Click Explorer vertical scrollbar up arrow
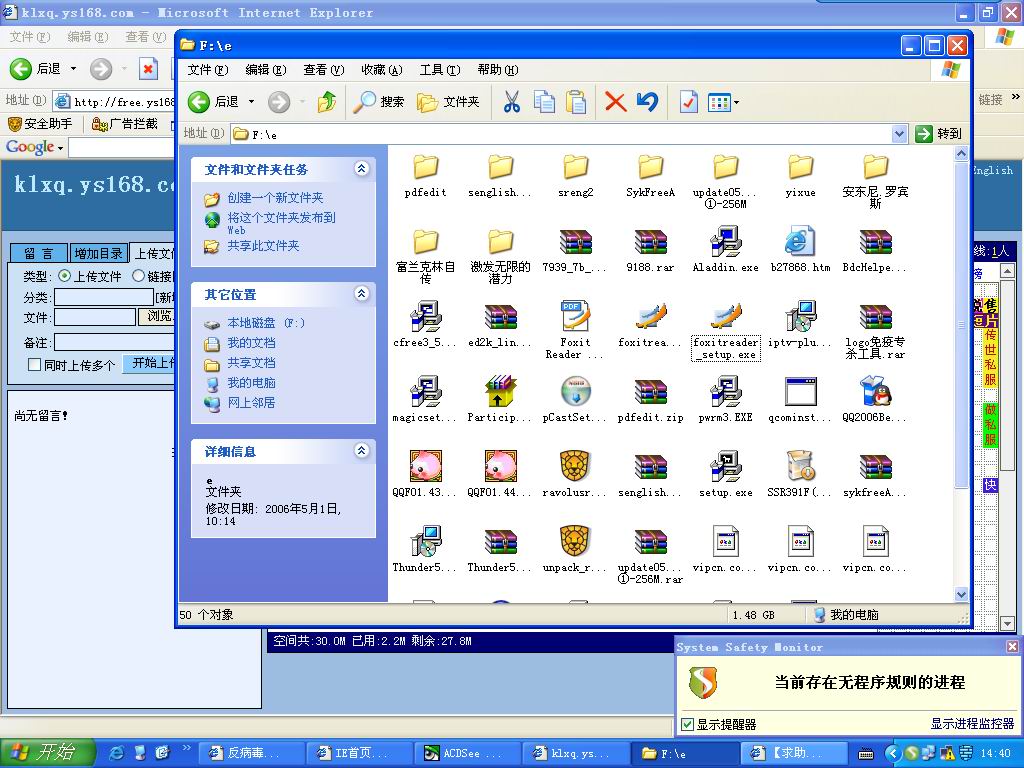The height and width of the screenshot is (768, 1024). pos(961,153)
